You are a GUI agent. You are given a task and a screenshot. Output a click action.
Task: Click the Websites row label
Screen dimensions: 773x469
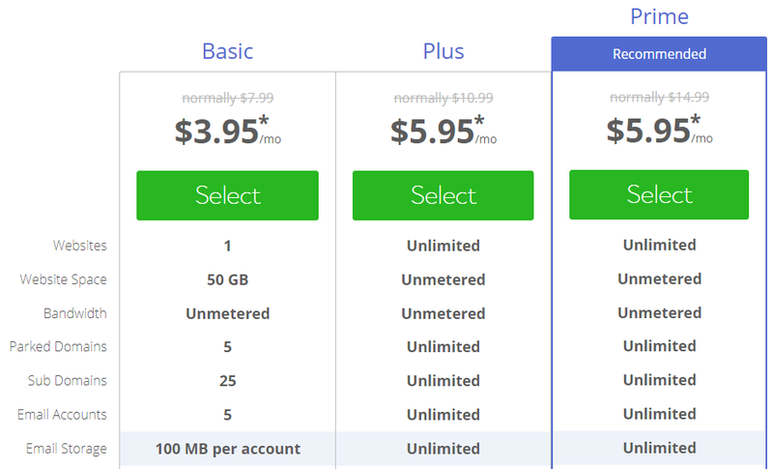click(80, 246)
